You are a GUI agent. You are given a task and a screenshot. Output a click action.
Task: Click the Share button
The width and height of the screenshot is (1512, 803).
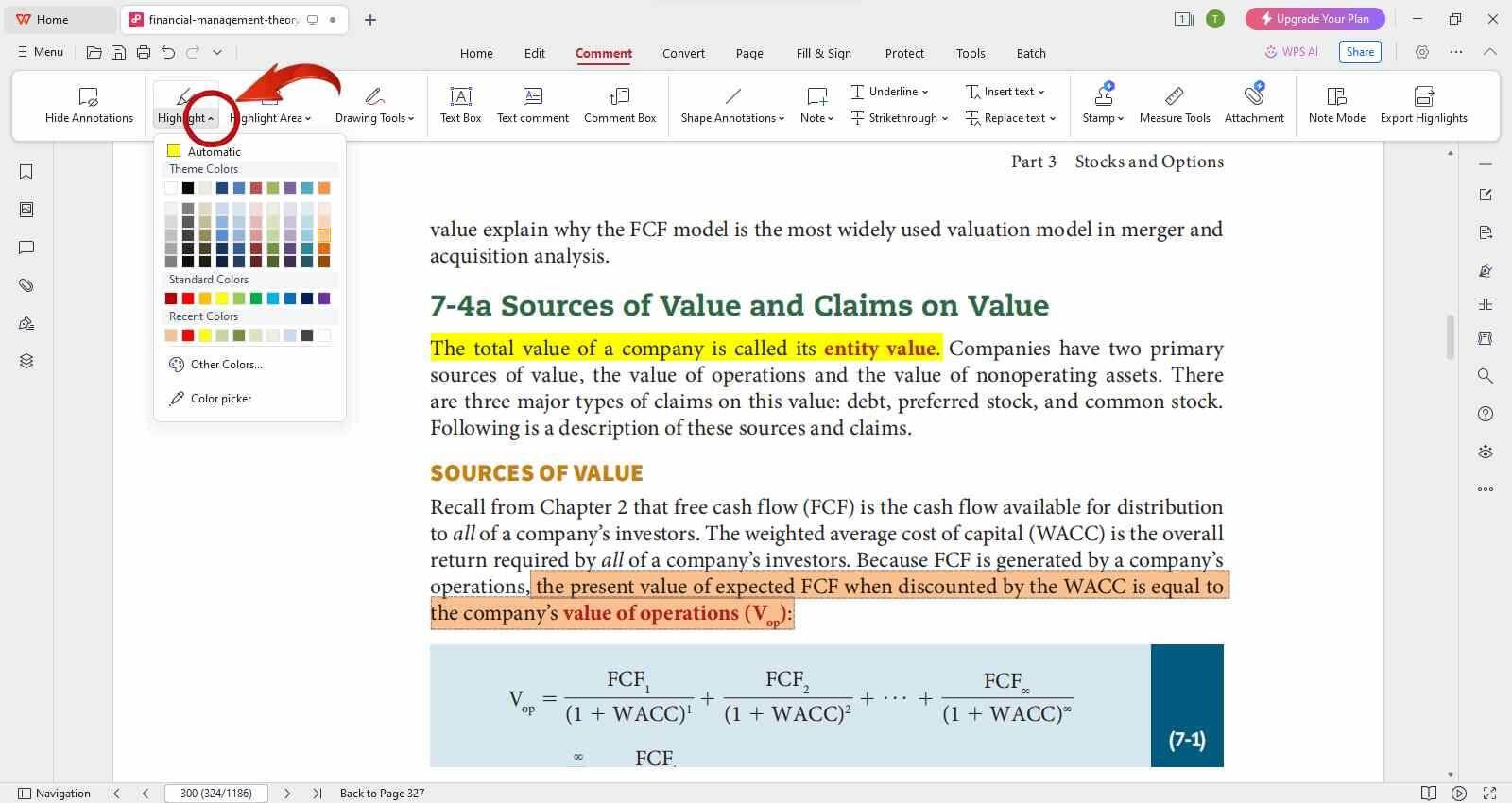click(x=1360, y=52)
